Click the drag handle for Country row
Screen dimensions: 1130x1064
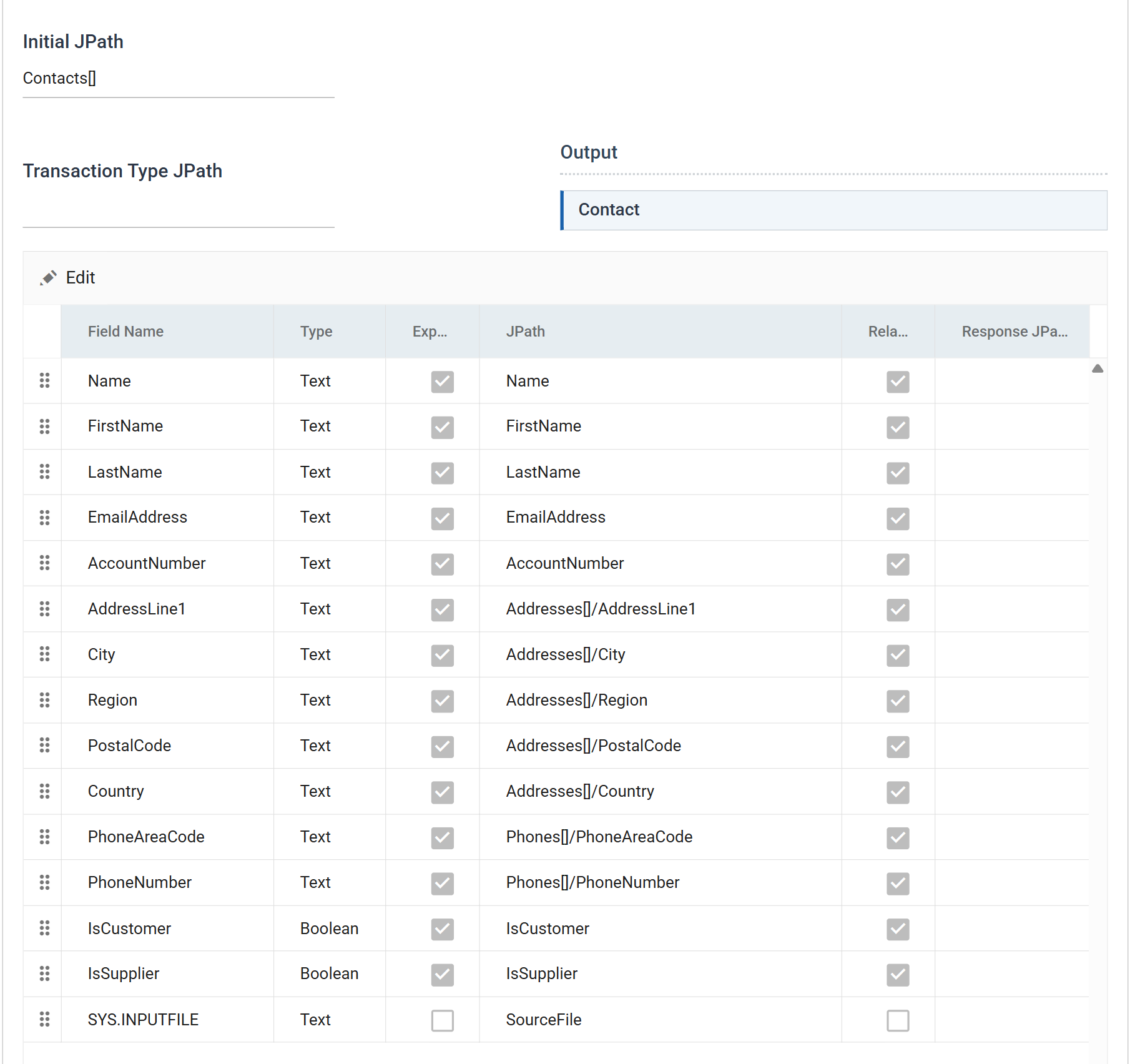point(44,791)
